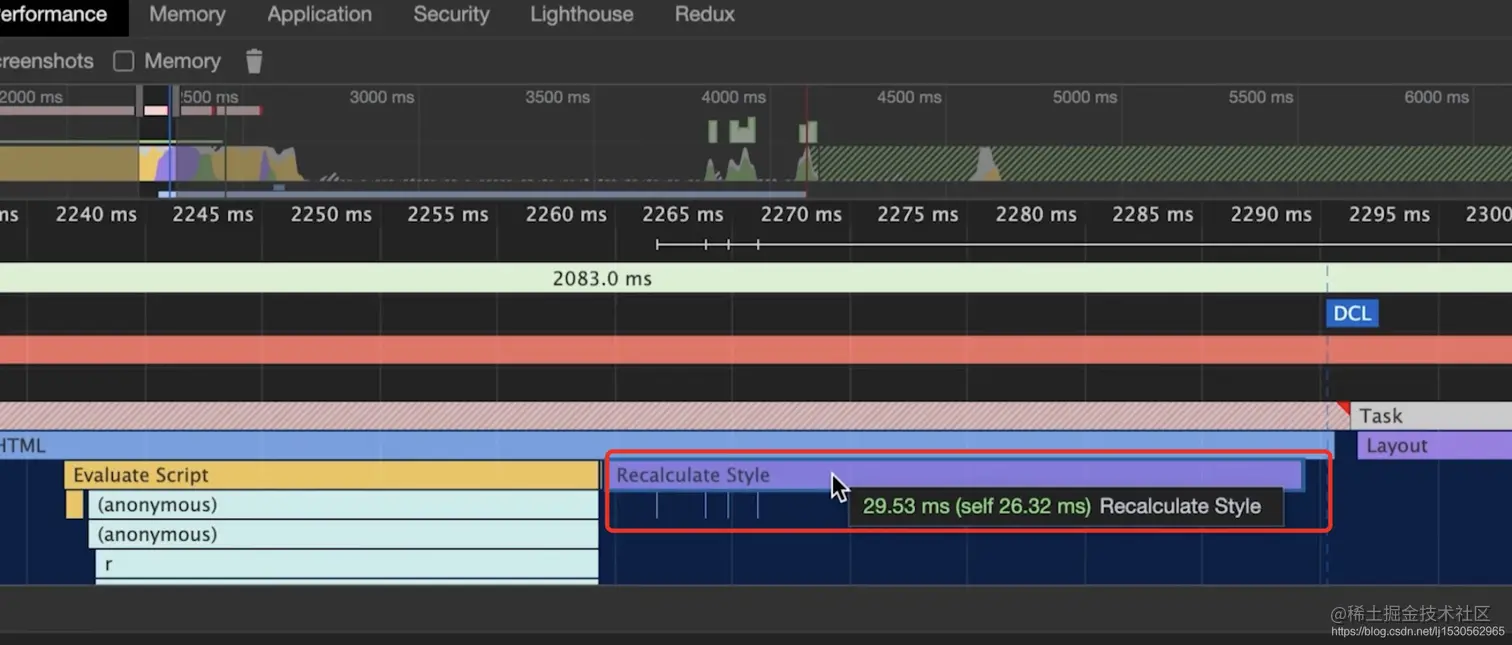
Task: Select the Parse HTML blue bar
Action: (x=666, y=446)
